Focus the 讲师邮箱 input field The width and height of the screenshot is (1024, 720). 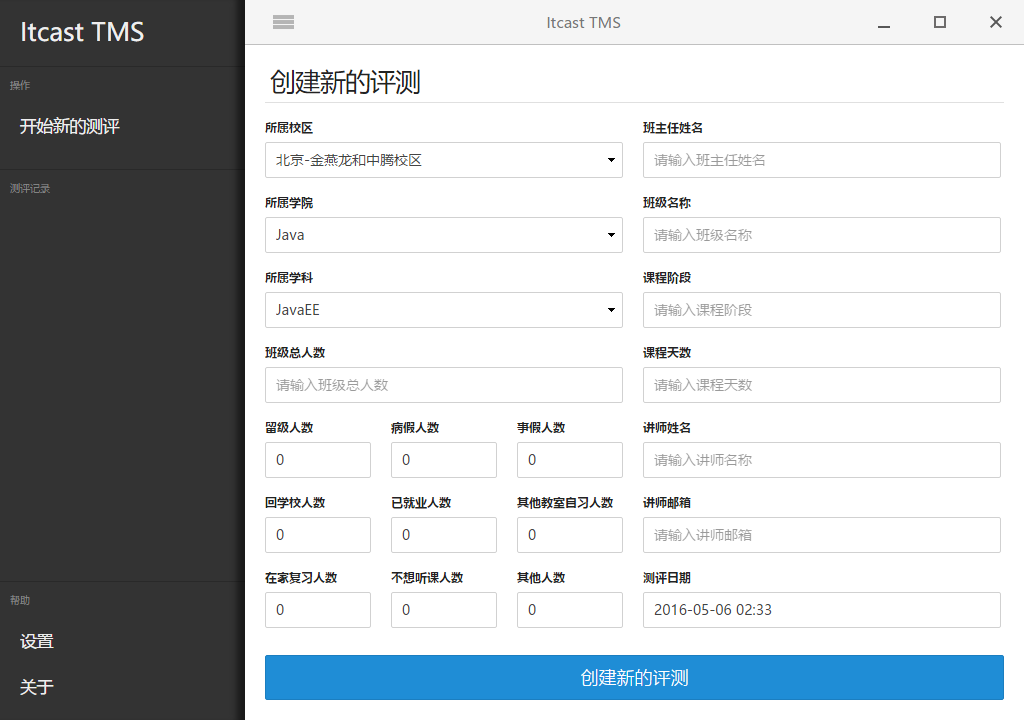tap(822, 535)
